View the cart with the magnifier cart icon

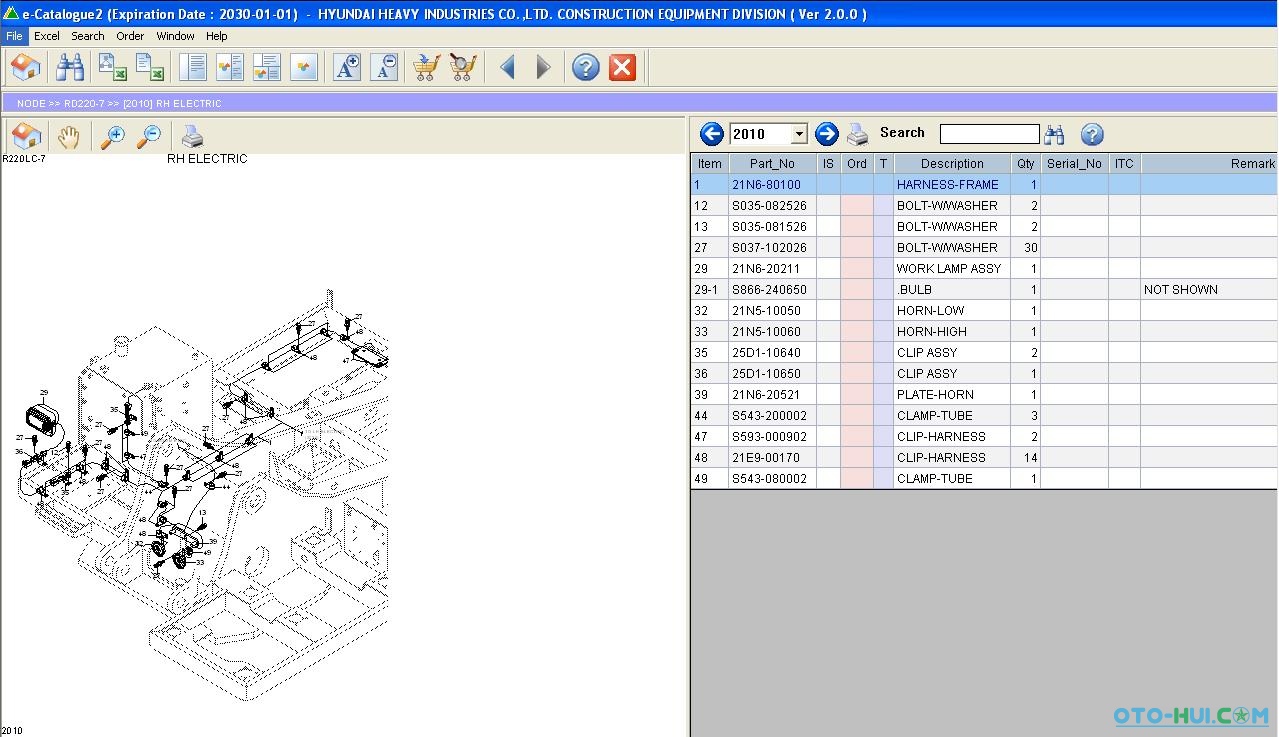click(463, 67)
